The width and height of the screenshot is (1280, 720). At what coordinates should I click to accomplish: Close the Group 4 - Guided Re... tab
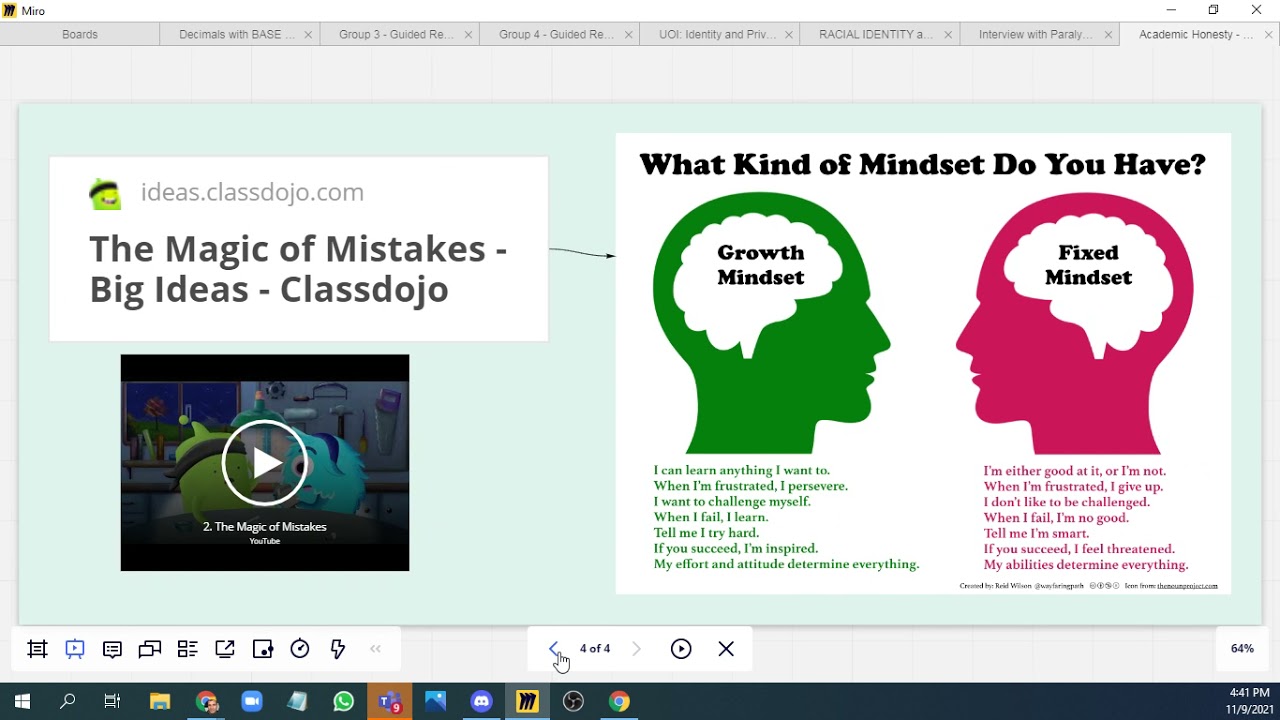pyautogui.click(x=628, y=34)
